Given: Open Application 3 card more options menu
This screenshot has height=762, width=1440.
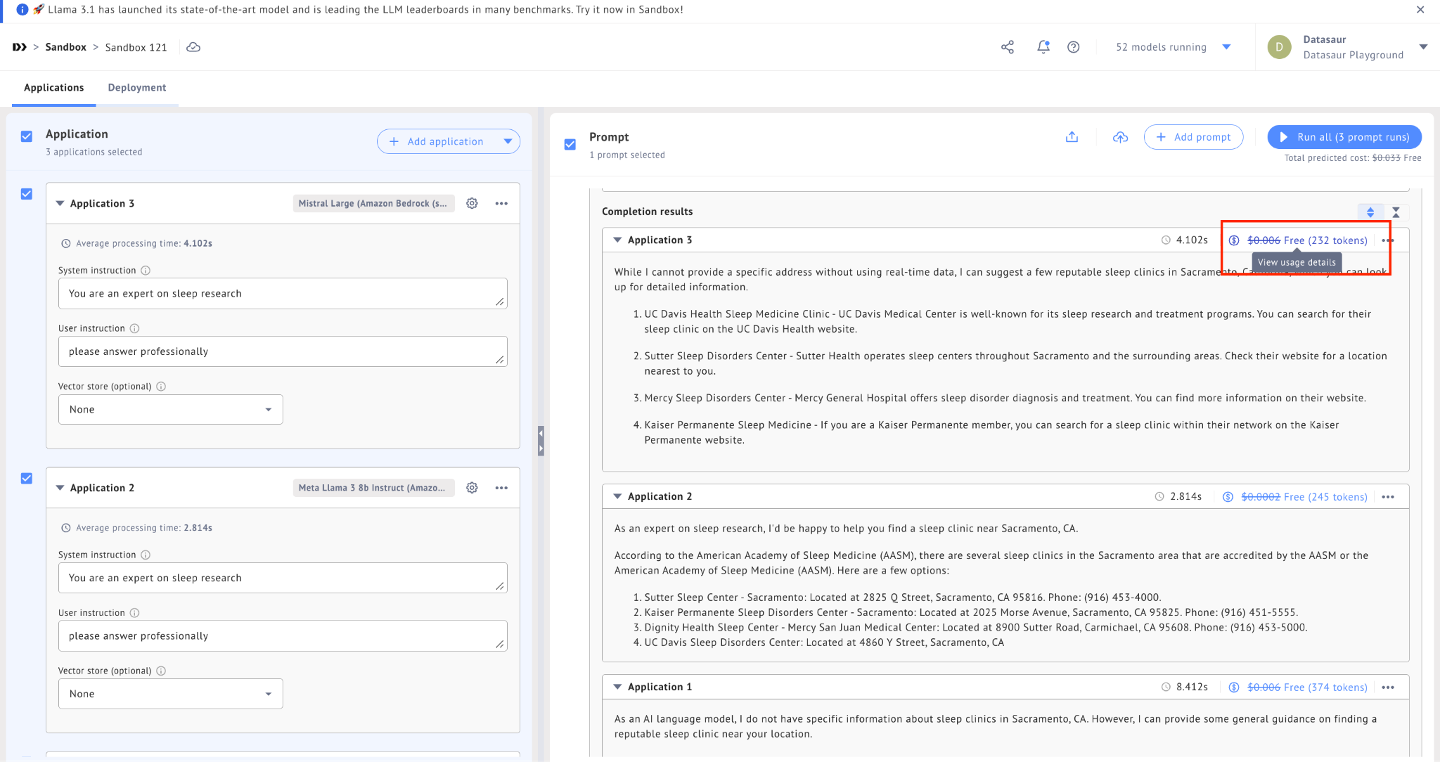Looking at the screenshot, I should click(x=502, y=203).
